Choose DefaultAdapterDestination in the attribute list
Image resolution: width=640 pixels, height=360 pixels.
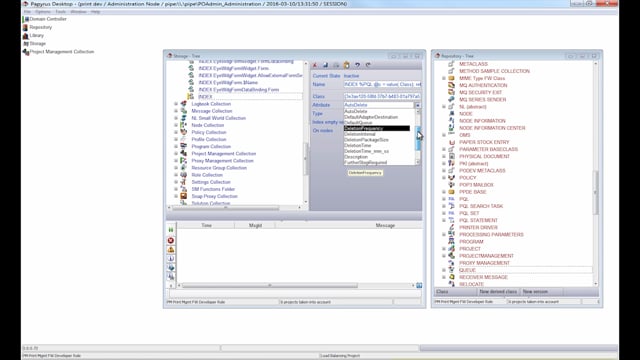(x=379, y=117)
